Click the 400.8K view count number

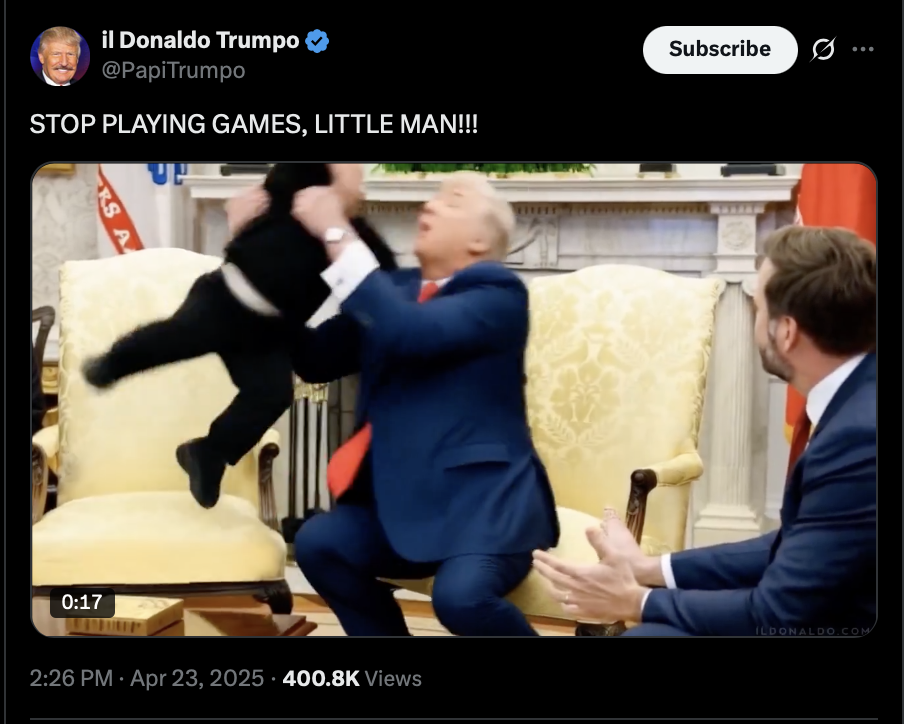coord(321,678)
